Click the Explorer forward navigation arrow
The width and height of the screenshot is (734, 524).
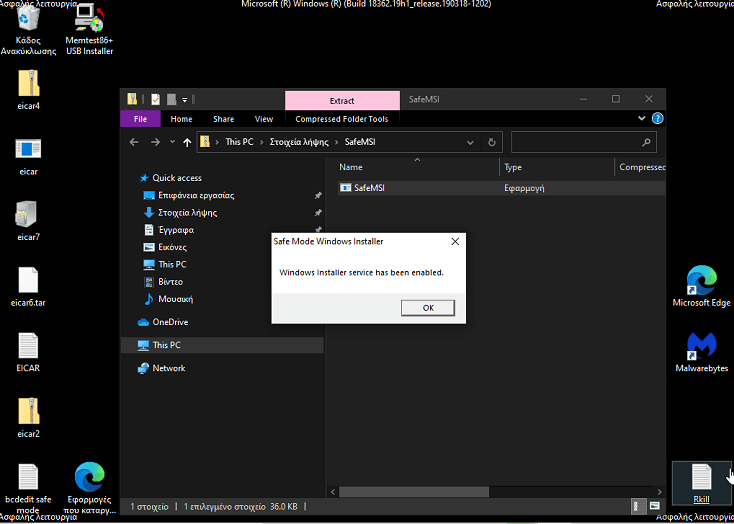tap(155, 142)
